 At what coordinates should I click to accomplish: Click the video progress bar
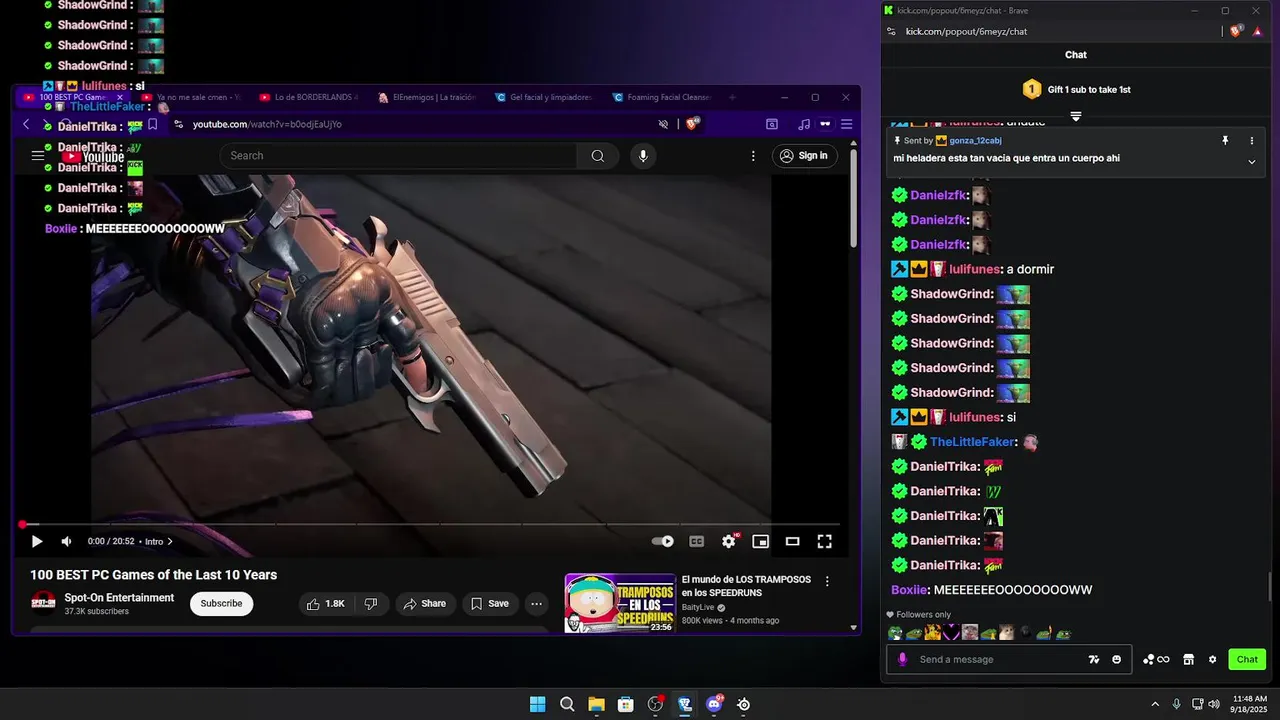(430, 524)
